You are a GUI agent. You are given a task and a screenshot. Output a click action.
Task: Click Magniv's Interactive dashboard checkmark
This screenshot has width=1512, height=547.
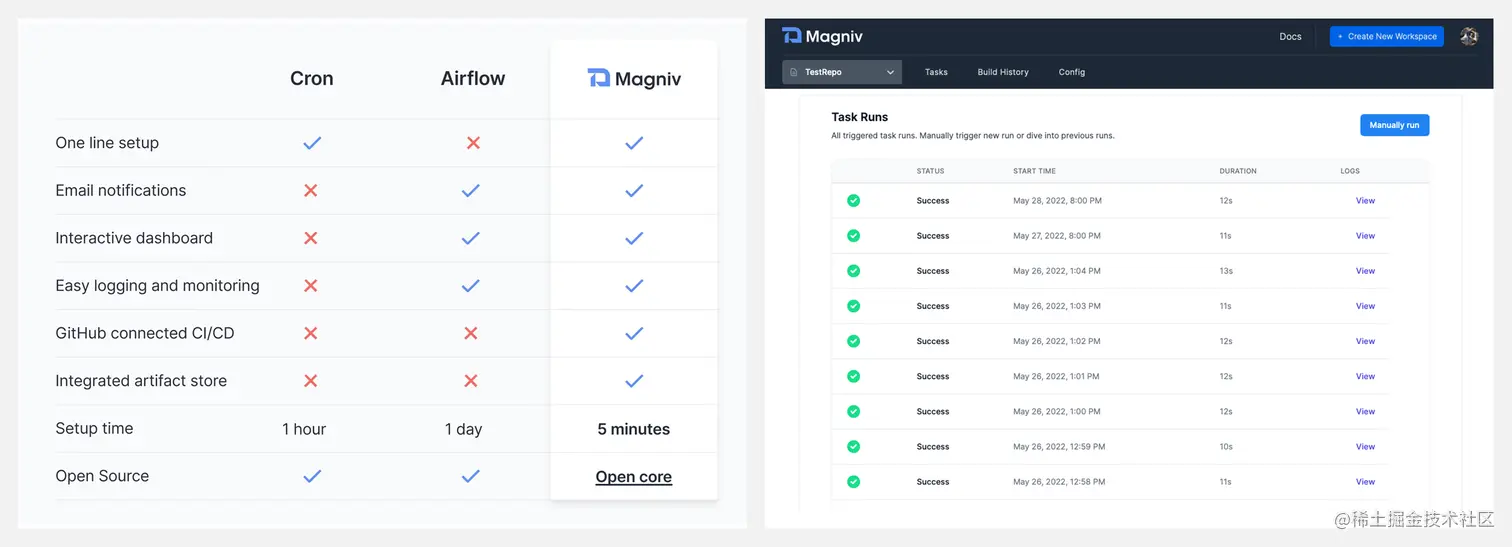(634, 238)
